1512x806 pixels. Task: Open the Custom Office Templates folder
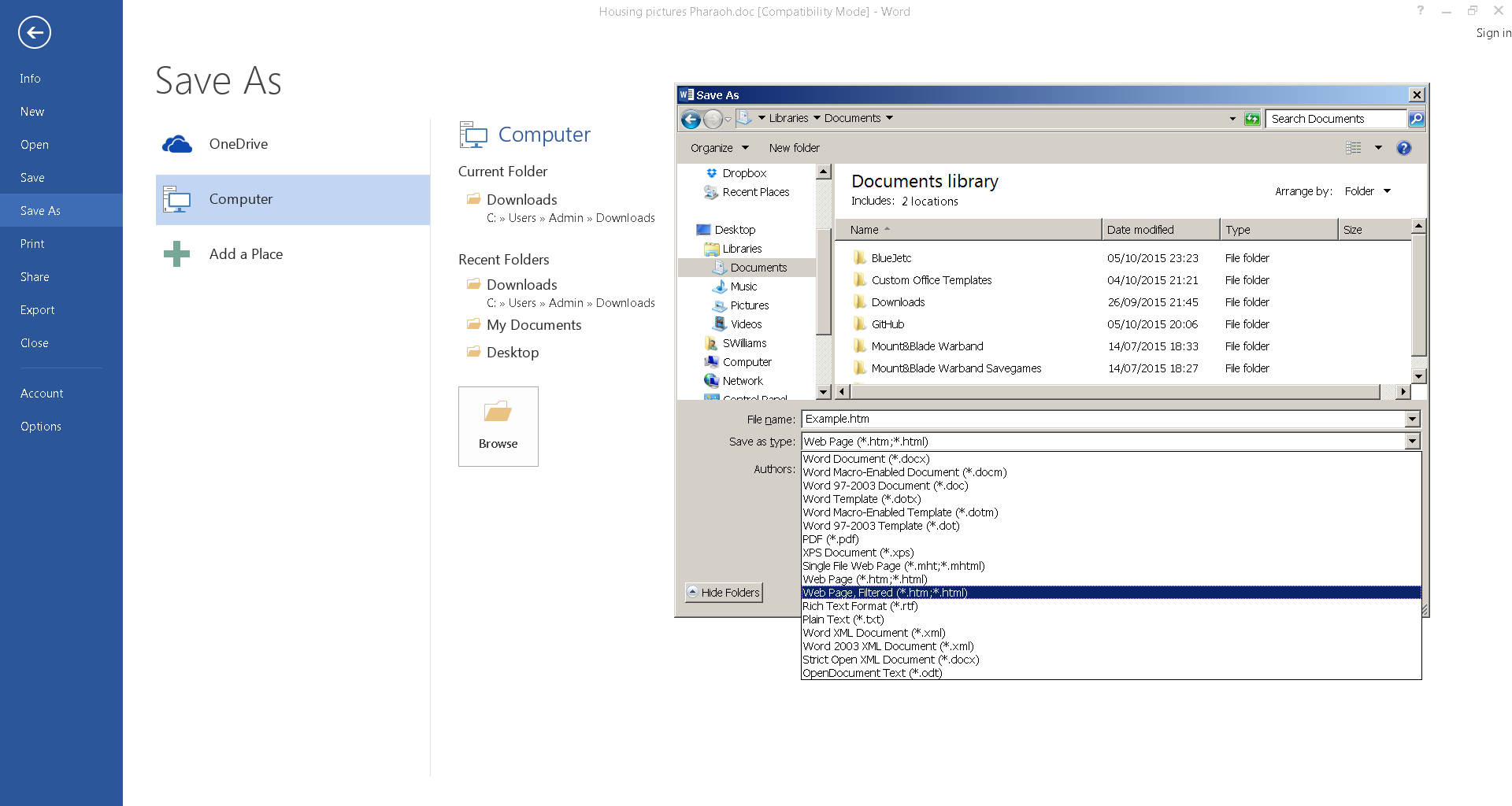[931, 280]
